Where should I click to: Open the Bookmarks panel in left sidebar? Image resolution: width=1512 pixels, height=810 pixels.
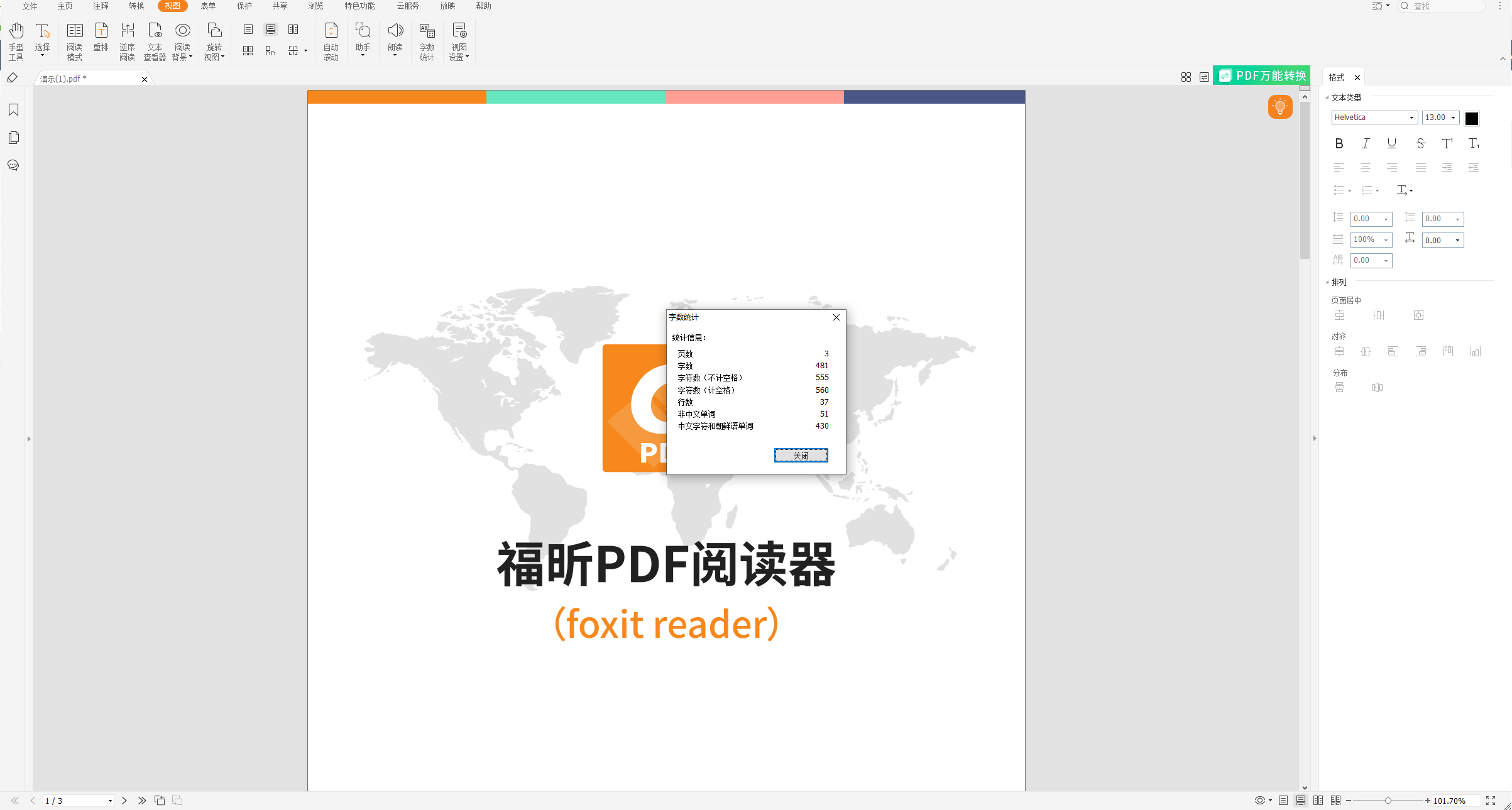pyautogui.click(x=13, y=109)
